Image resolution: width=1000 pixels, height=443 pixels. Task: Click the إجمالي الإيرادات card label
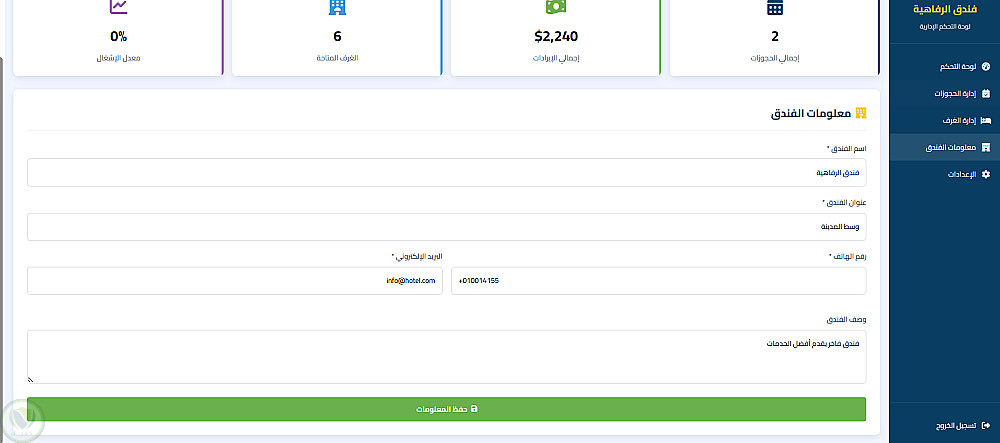point(556,58)
